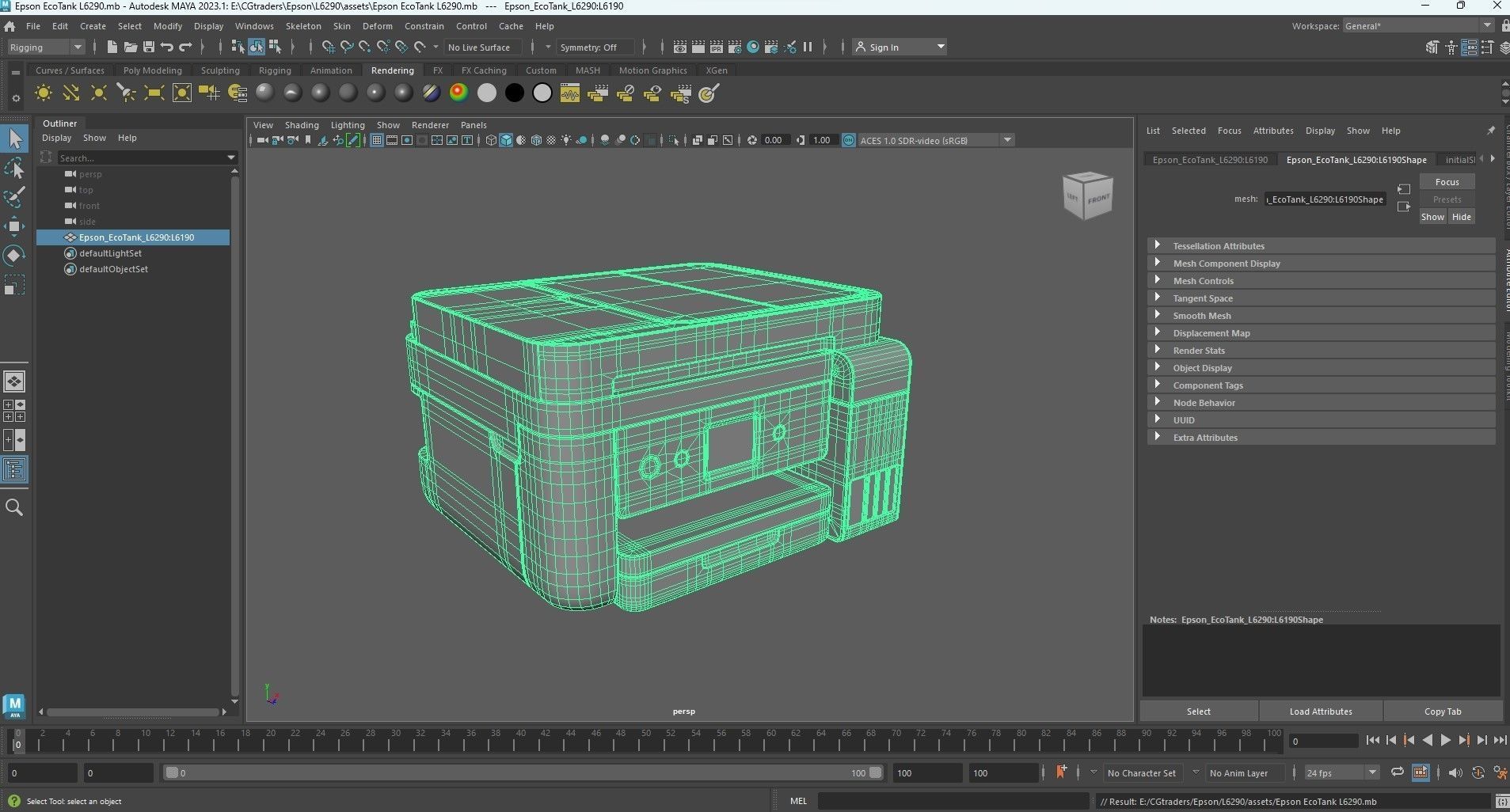
Task: Toggle smooth shade all in viewport
Action: click(506, 140)
